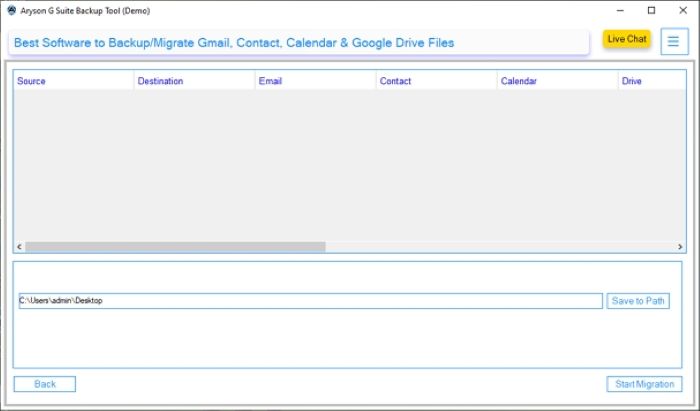Select the Email column header
Screen dimensions: 700x411
pyautogui.click(x=316, y=81)
